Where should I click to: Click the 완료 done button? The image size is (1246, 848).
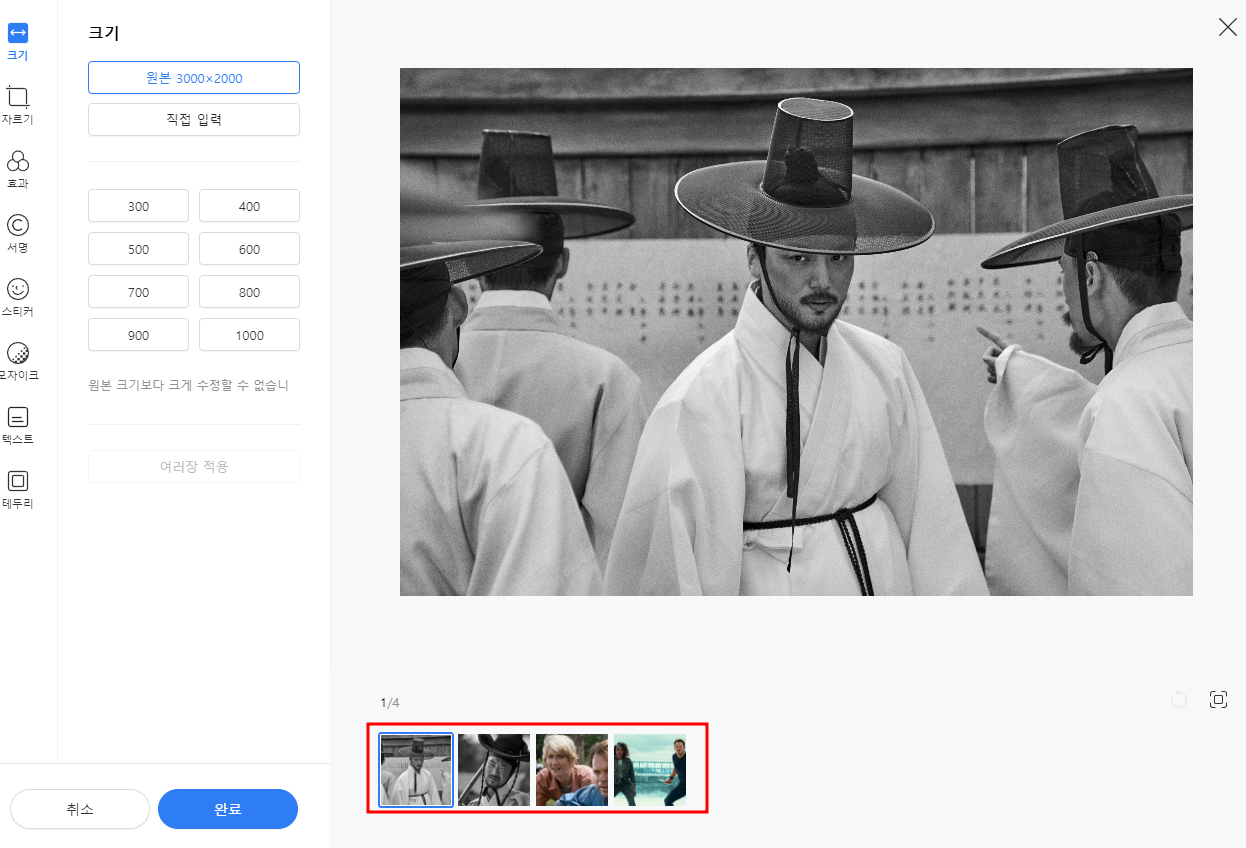(228, 809)
